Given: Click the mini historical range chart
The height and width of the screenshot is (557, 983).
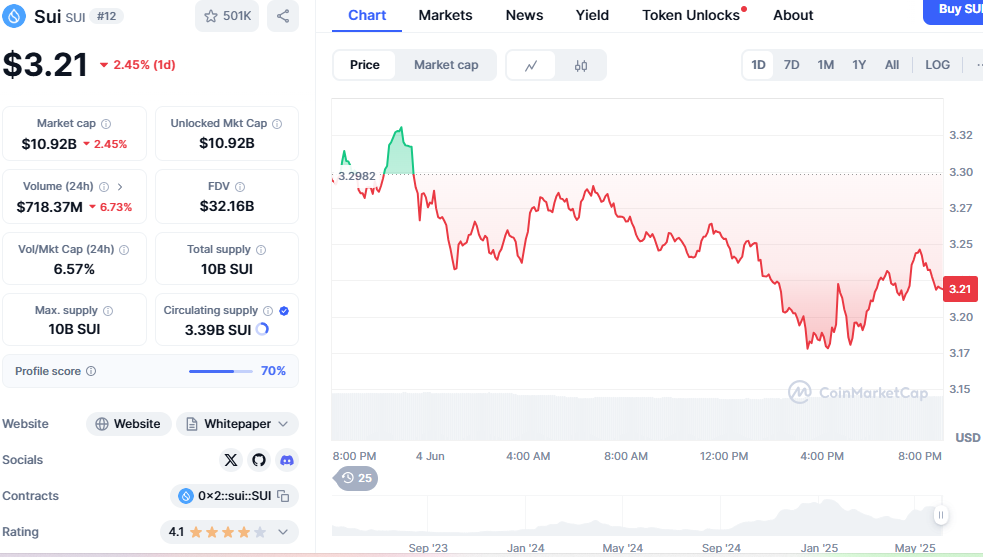Looking at the screenshot, I should pos(638,516).
